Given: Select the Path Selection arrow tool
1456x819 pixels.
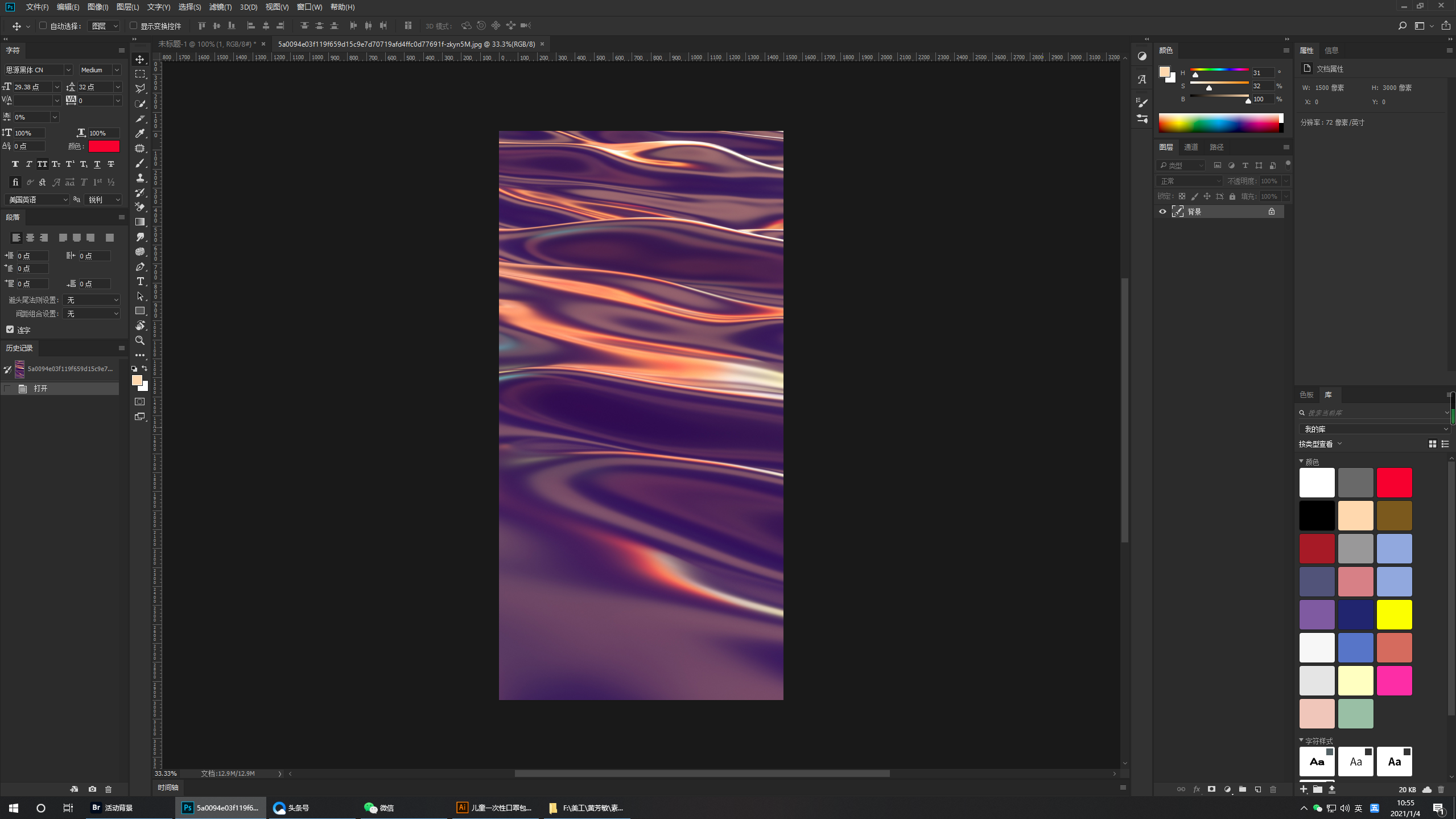Looking at the screenshot, I should pyautogui.click(x=140, y=296).
